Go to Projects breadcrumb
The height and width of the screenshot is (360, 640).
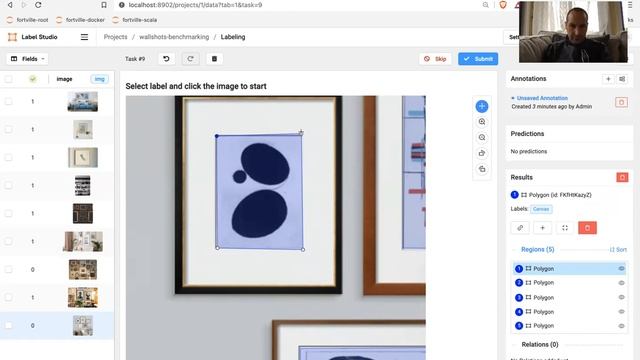pyautogui.click(x=116, y=37)
